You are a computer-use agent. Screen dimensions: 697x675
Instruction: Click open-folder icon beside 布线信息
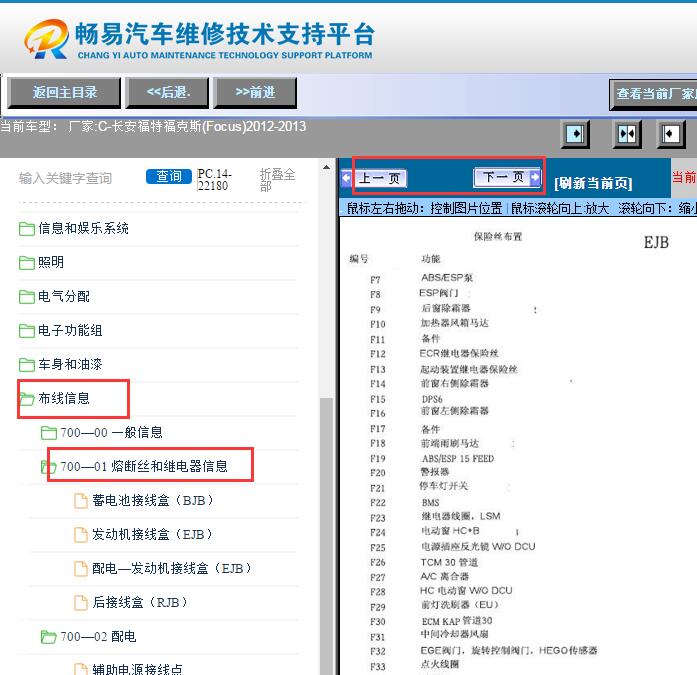click(x=27, y=399)
